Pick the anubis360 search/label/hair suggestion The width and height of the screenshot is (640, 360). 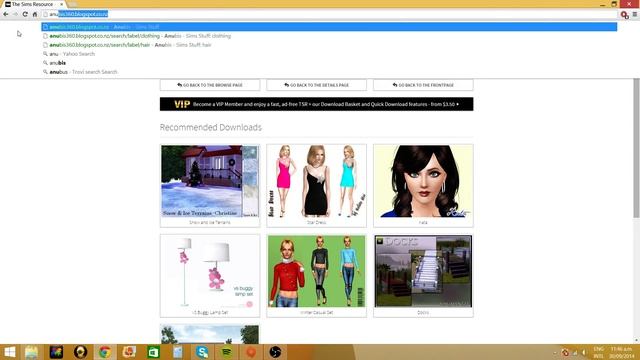(329, 45)
